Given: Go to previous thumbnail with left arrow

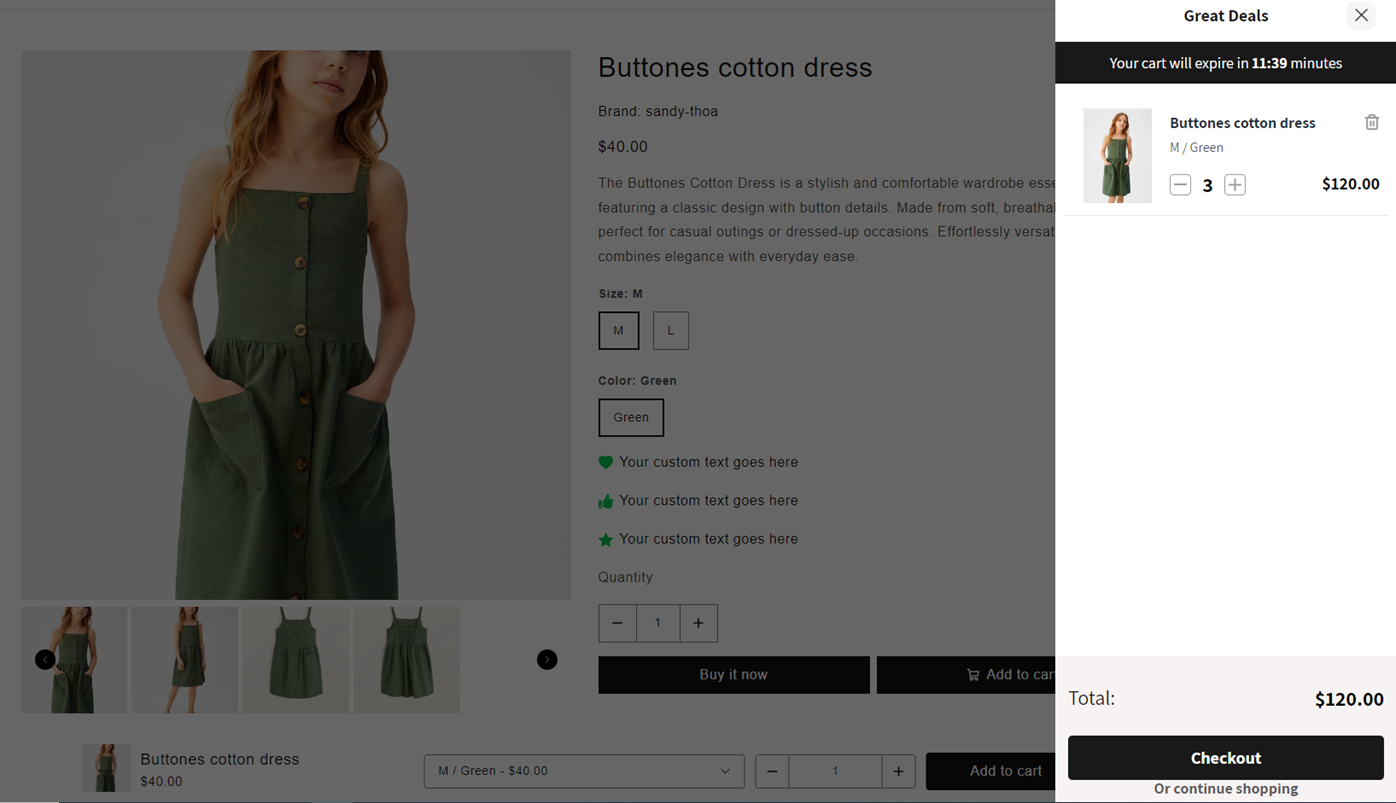Looking at the screenshot, I should 45,659.
